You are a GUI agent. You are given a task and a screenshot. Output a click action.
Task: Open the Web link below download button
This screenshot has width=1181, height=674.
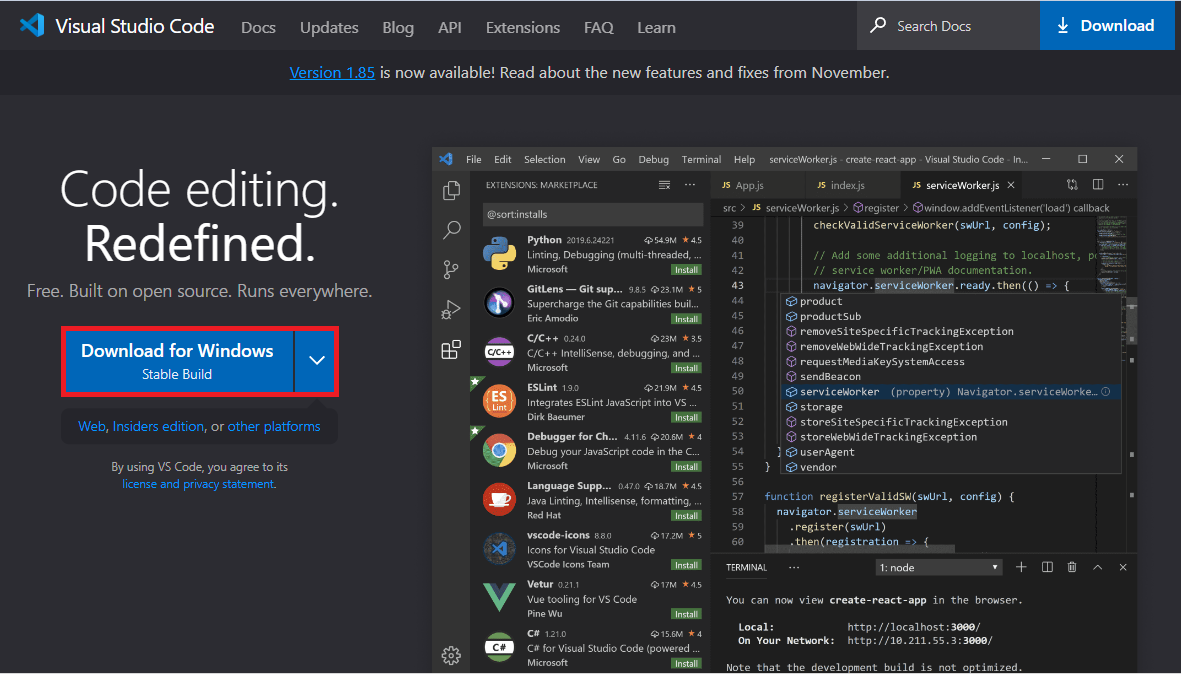pos(92,426)
